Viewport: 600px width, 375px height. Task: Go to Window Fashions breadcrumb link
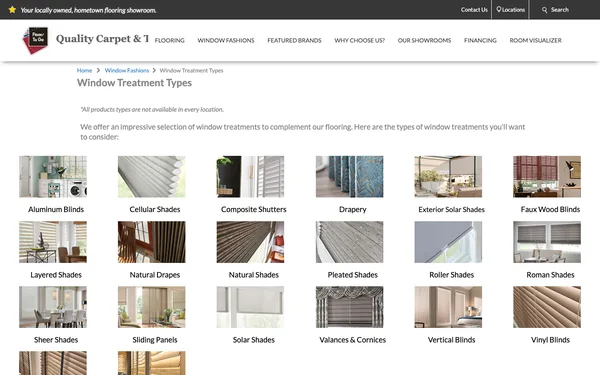pos(127,70)
